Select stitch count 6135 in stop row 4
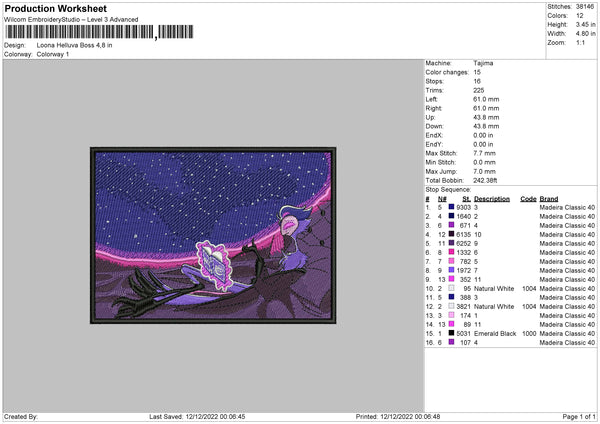This screenshot has height=424, width=600. click(x=463, y=235)
